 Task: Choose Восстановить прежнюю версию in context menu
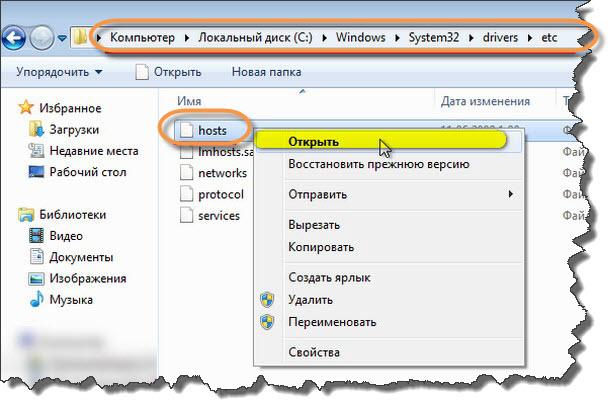(379, 164)
